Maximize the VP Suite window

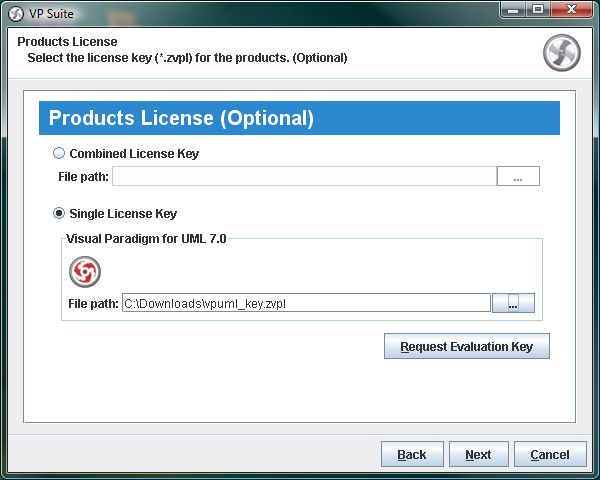click(x=538, y=9)
